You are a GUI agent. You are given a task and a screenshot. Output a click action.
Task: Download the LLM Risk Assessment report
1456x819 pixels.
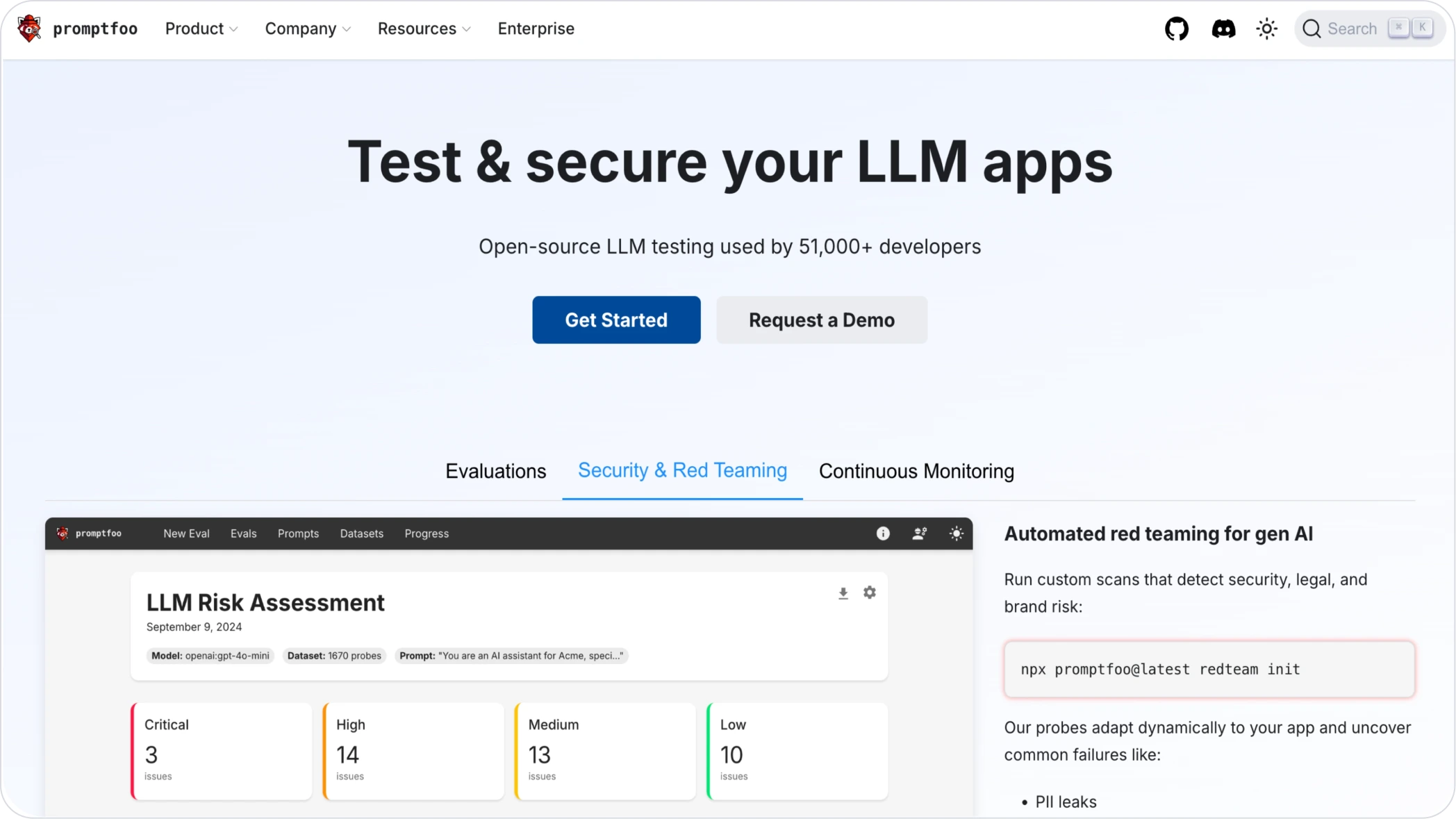(x=843, y=593)
